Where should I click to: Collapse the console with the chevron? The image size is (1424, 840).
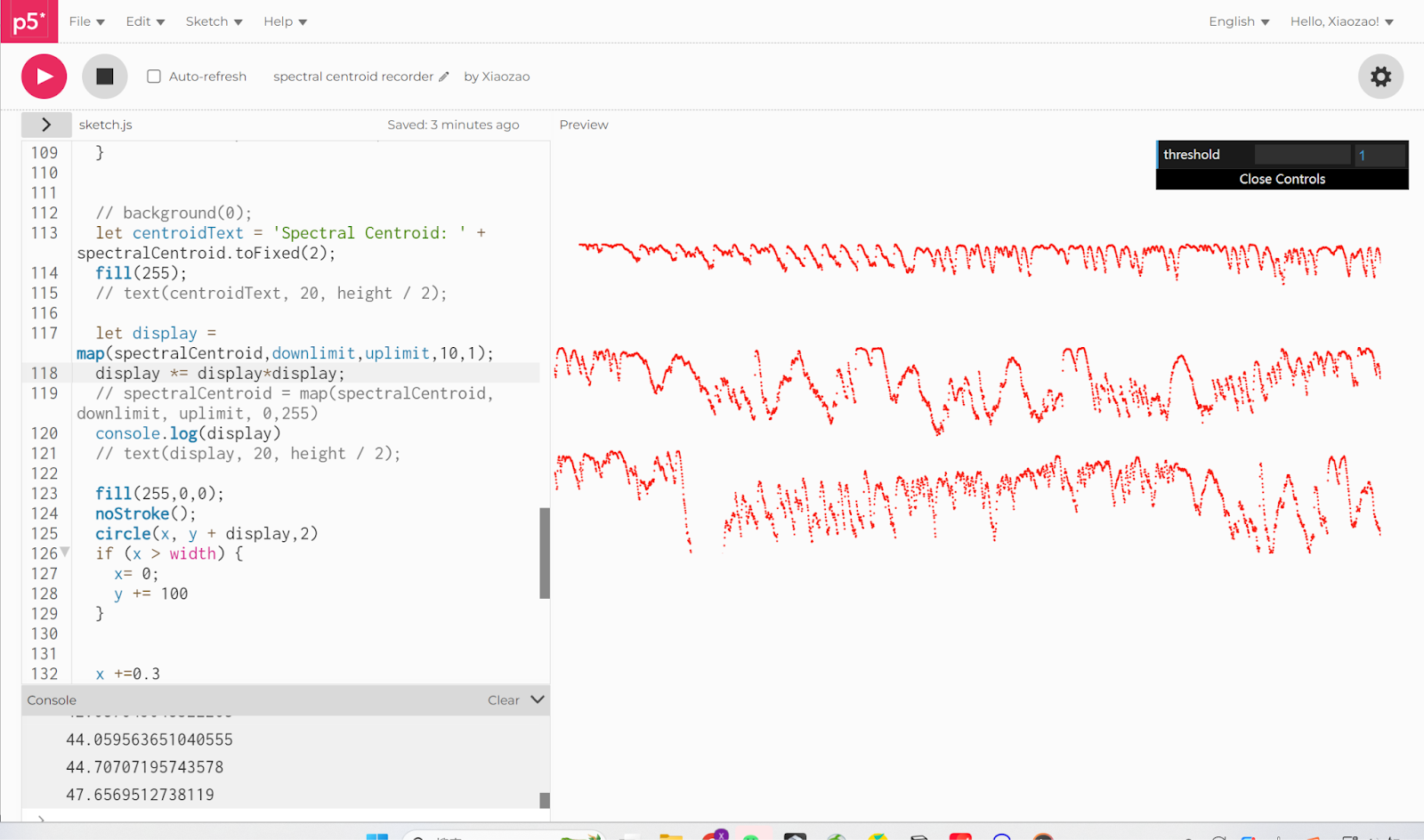tap(538, 699)
